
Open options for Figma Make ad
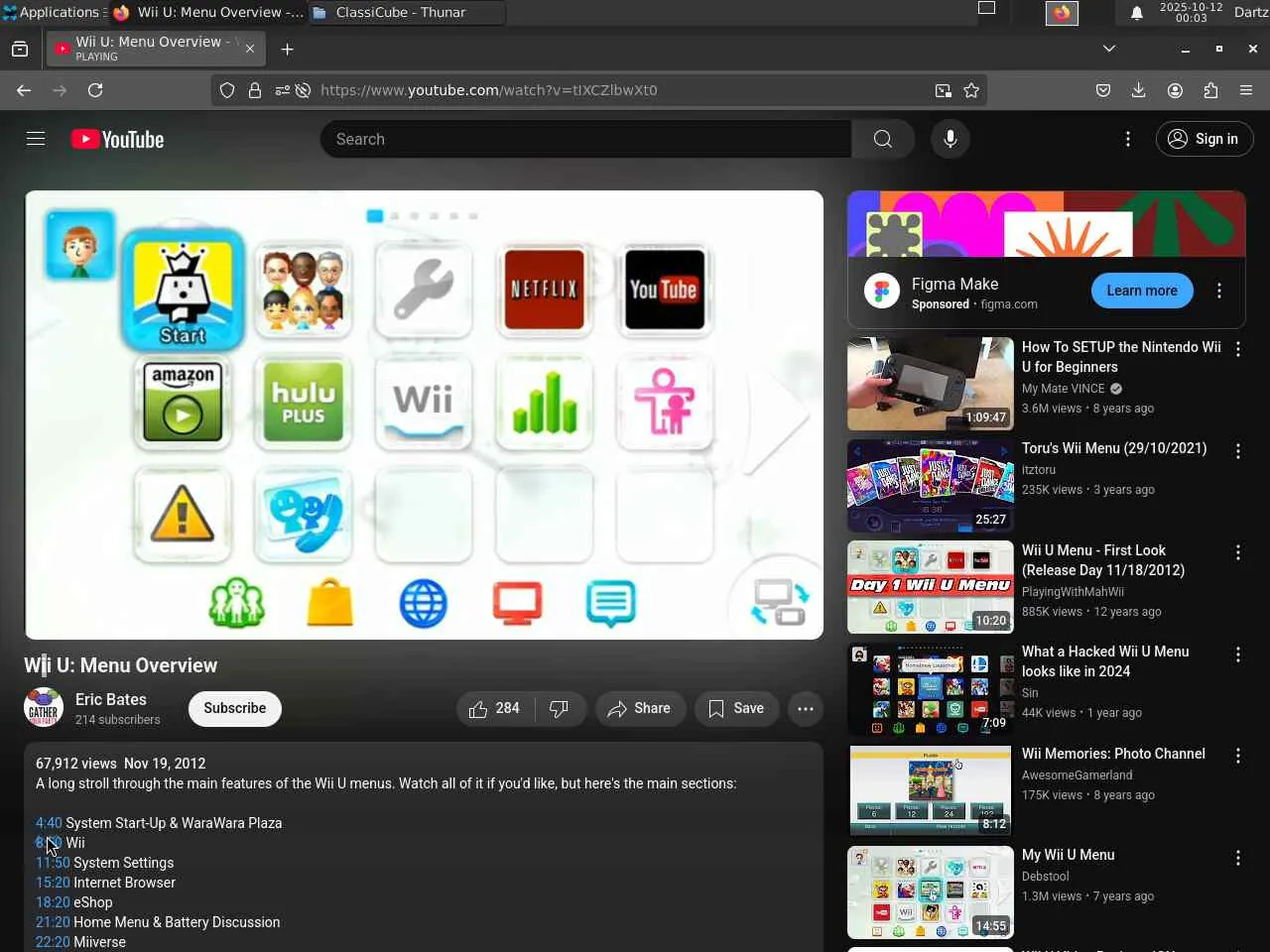[x=1219, y=291]
